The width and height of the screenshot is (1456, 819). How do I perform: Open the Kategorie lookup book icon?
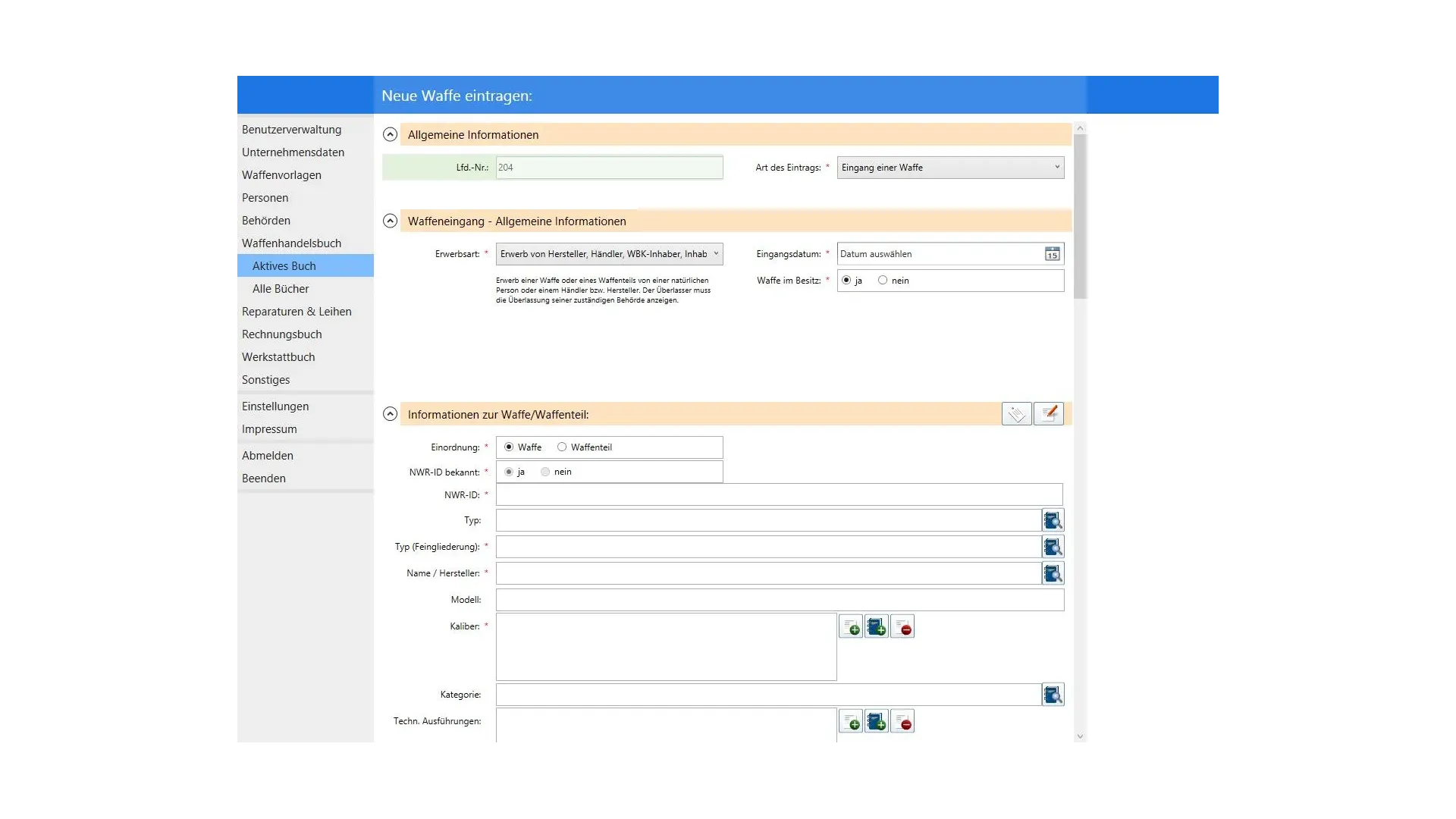1053,695
